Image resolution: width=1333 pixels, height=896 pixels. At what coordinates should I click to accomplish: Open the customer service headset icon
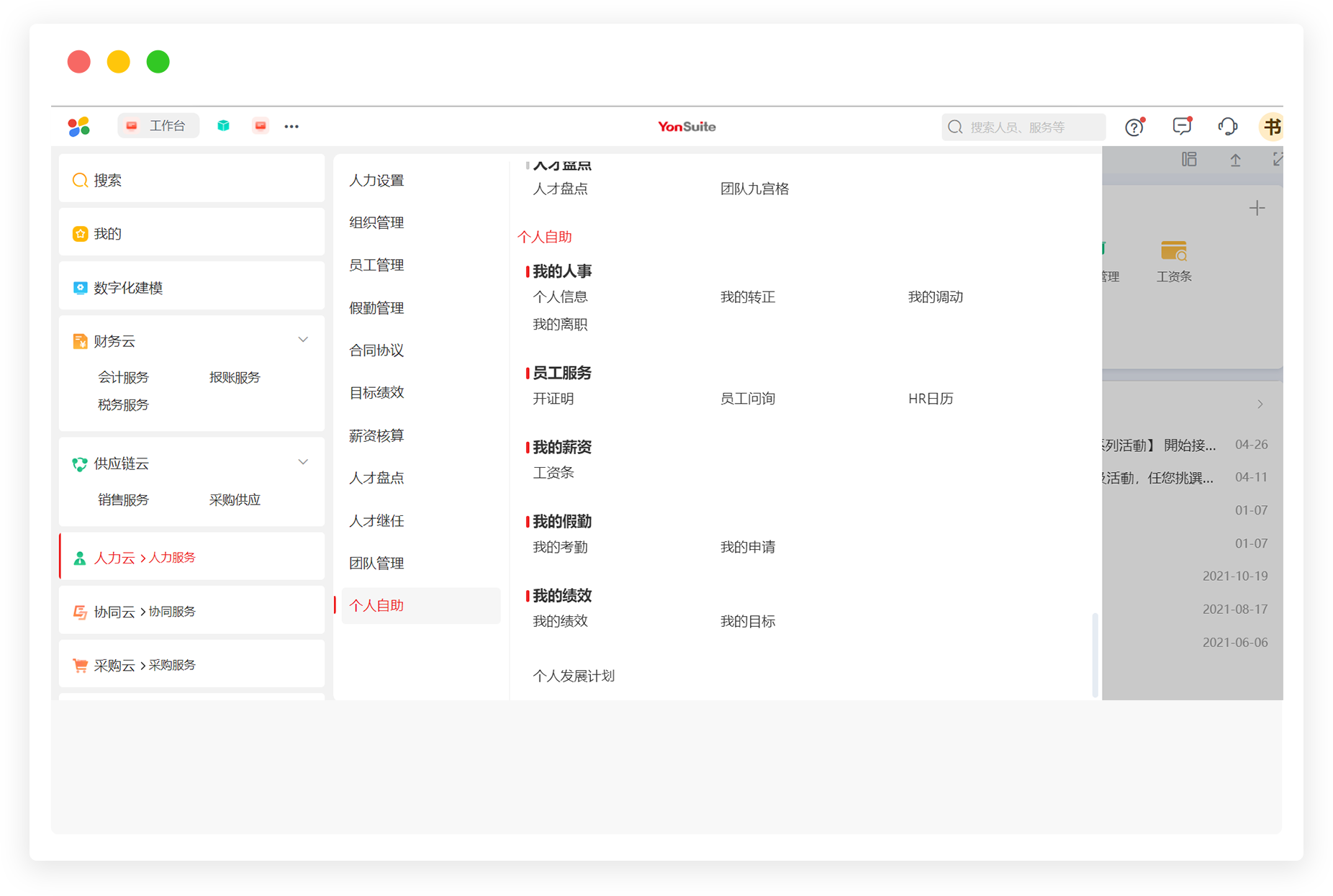(x=1227, y=127)
